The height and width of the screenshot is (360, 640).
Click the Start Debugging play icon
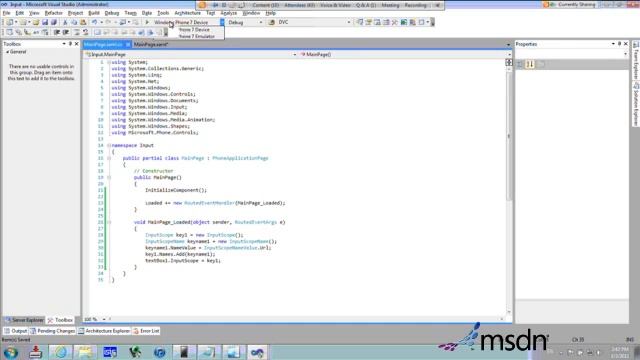(147, 22)
